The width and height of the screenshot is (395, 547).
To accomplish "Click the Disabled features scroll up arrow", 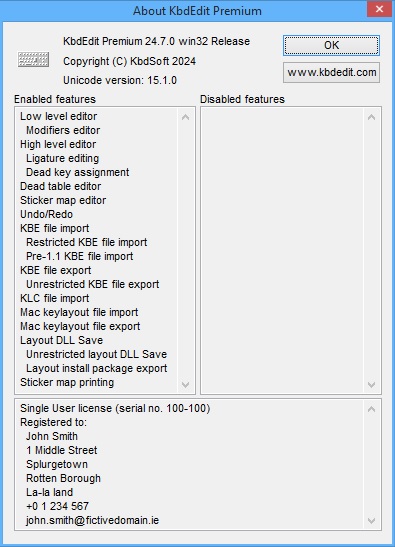I will click(x=372, y=118).
